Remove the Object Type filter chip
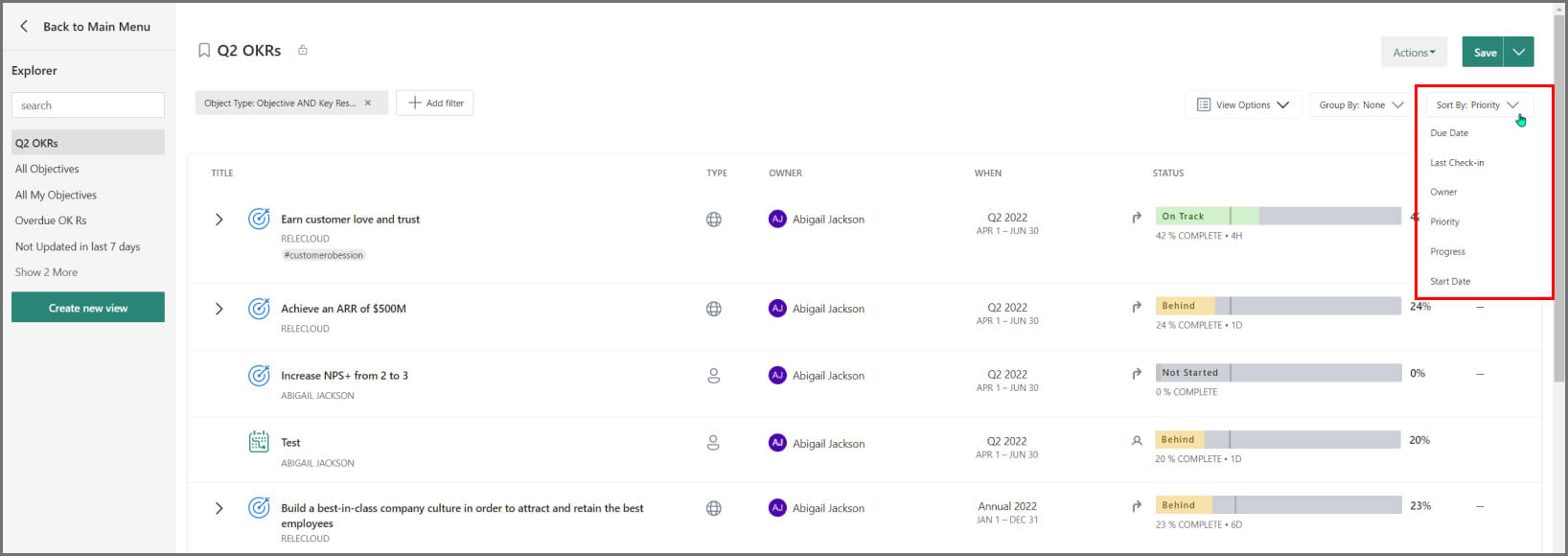The height and width of the screenshot is (556, 1568). coord(367,104)
